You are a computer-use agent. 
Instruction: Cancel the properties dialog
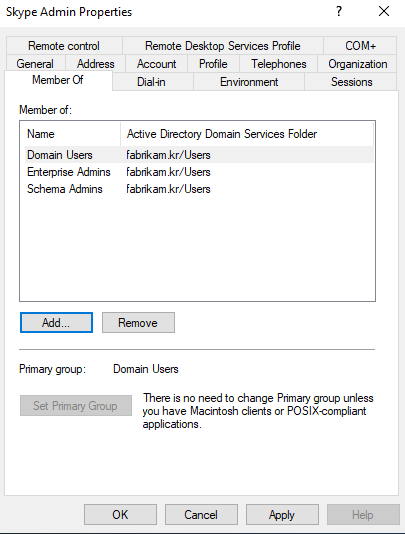201,515
